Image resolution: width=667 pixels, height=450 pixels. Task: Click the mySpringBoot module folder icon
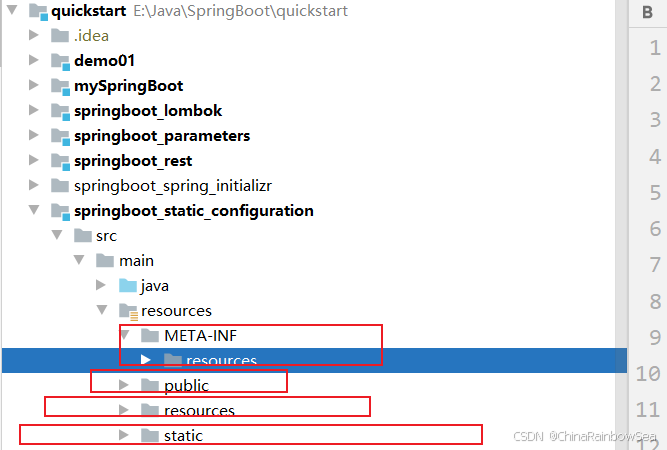60,86
